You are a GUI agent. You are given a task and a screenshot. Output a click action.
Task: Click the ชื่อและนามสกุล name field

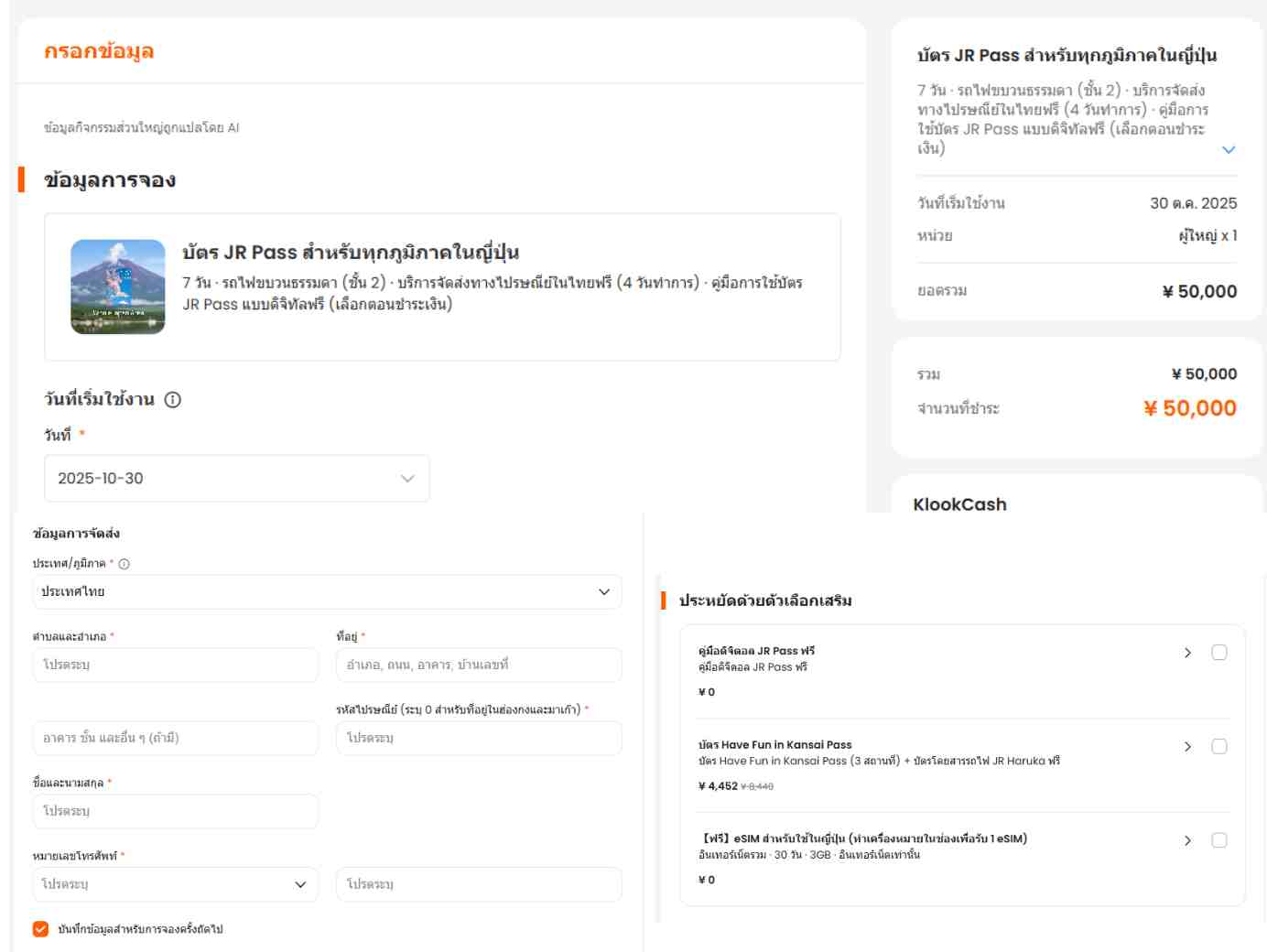pos(175,811)
